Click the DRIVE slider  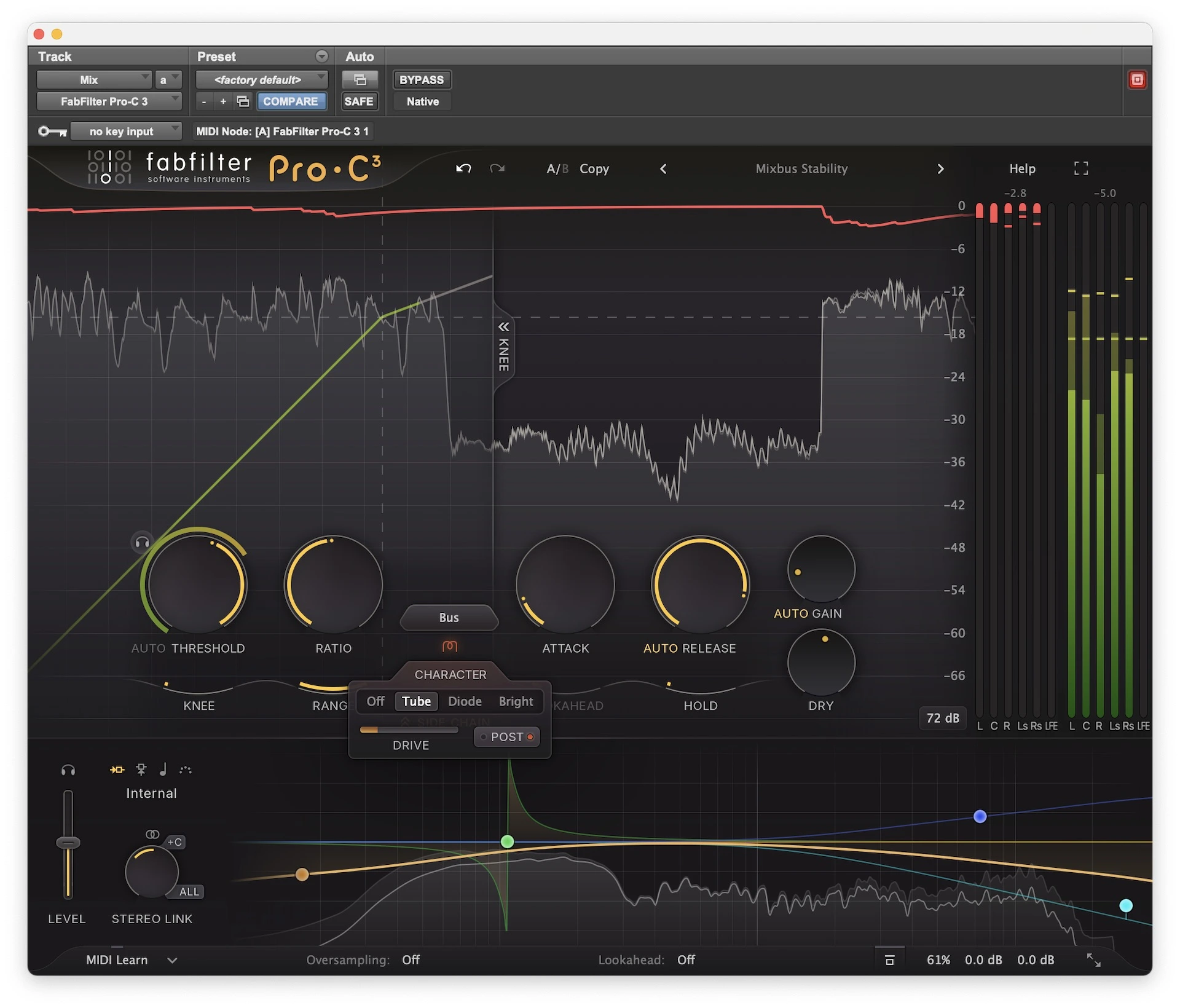pos(409,730)
